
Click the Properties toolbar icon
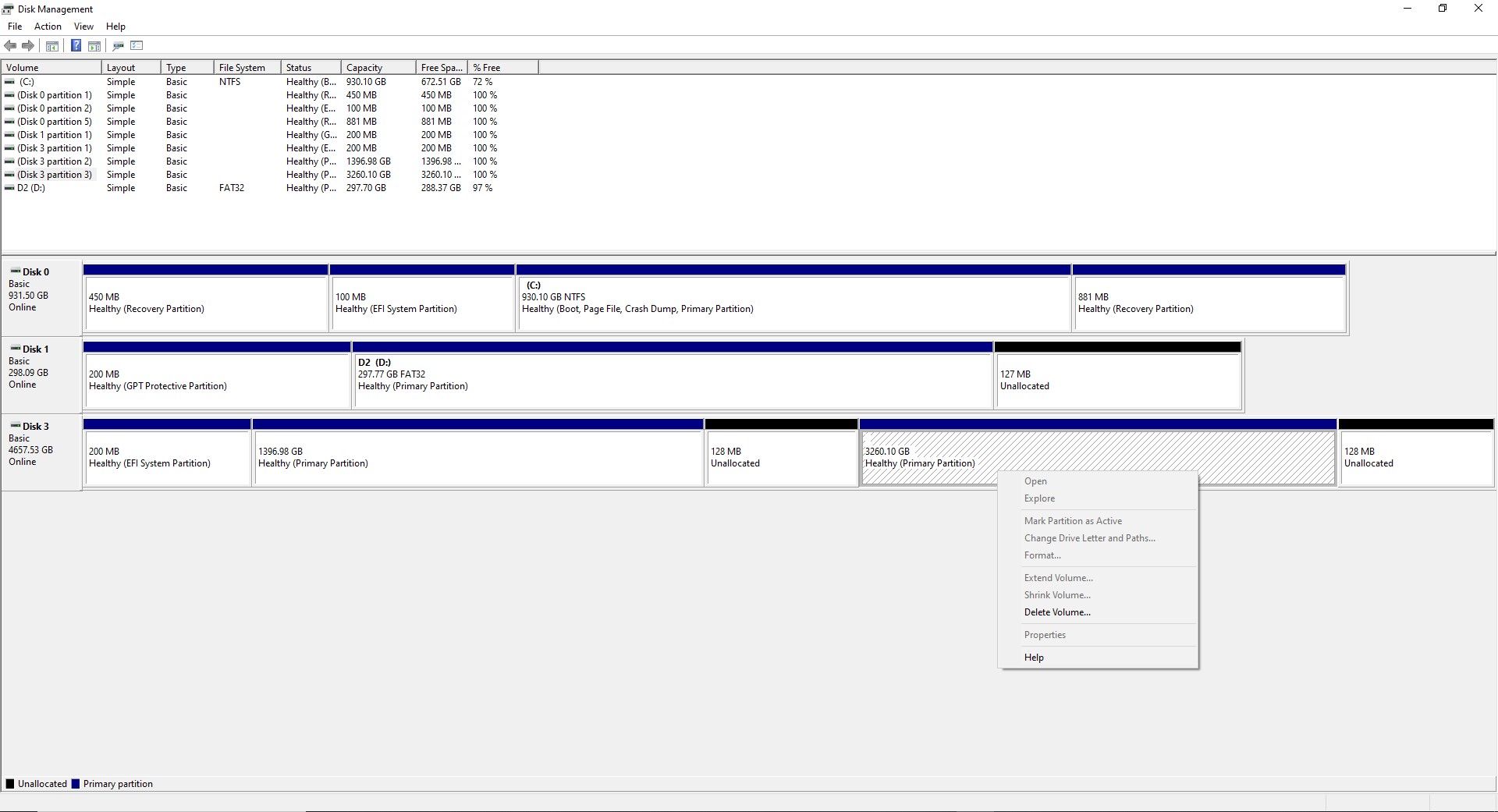coord(118,45)
